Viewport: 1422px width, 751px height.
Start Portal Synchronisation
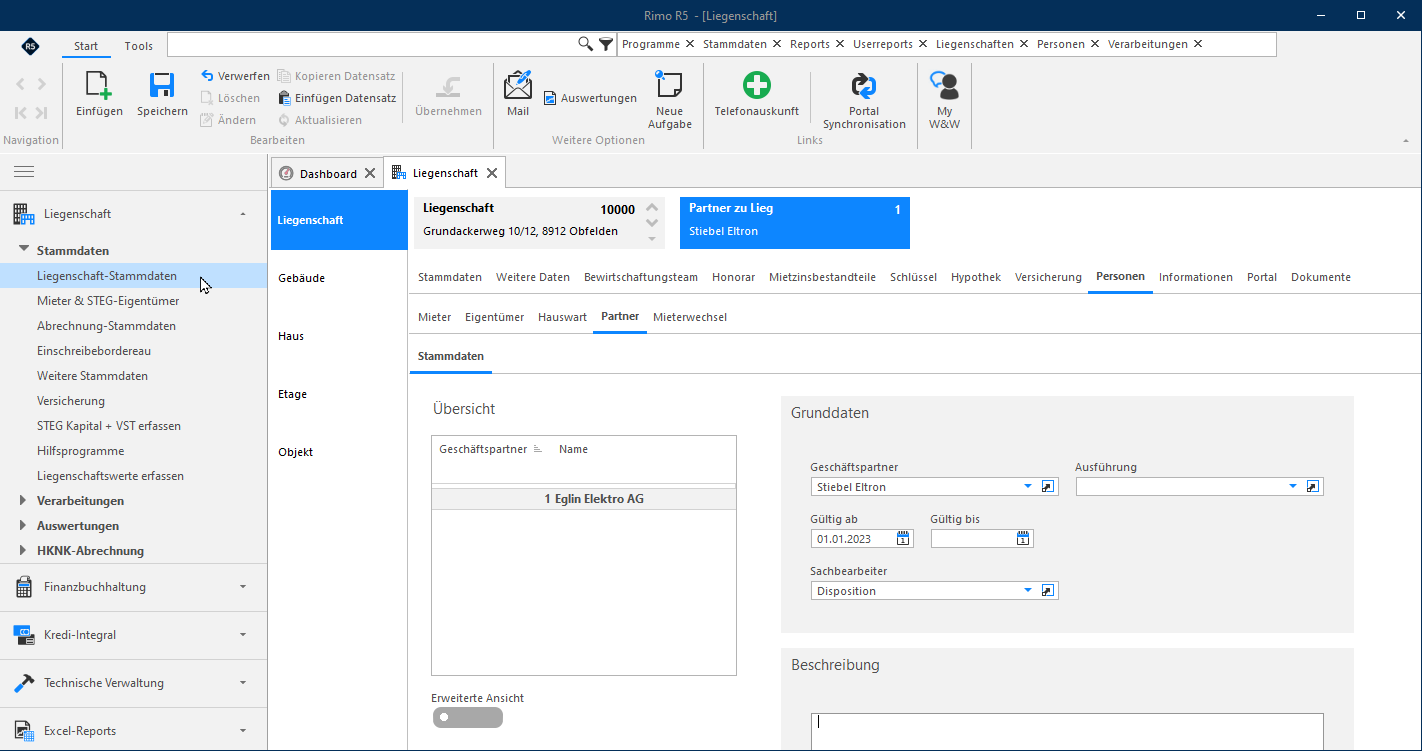864,86
